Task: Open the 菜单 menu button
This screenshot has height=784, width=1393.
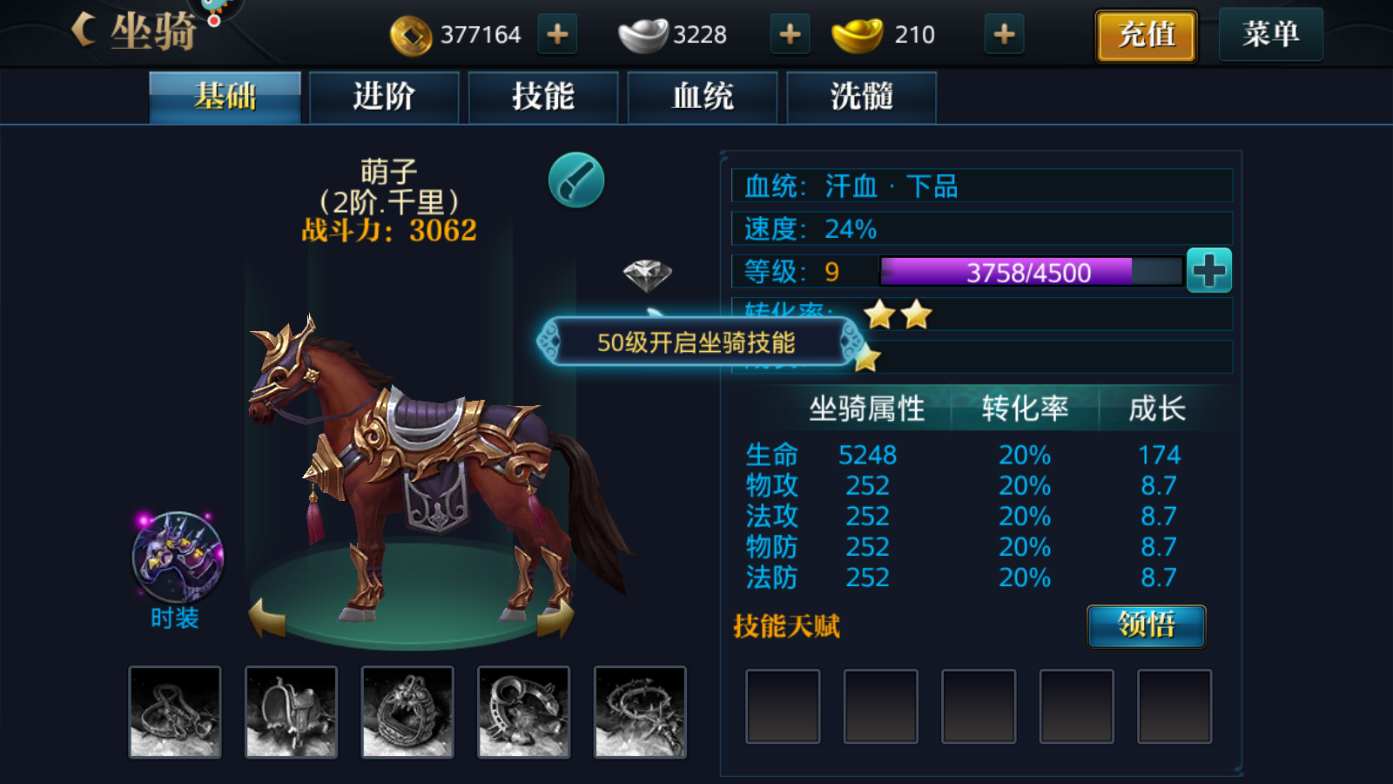Action: 1271,35
